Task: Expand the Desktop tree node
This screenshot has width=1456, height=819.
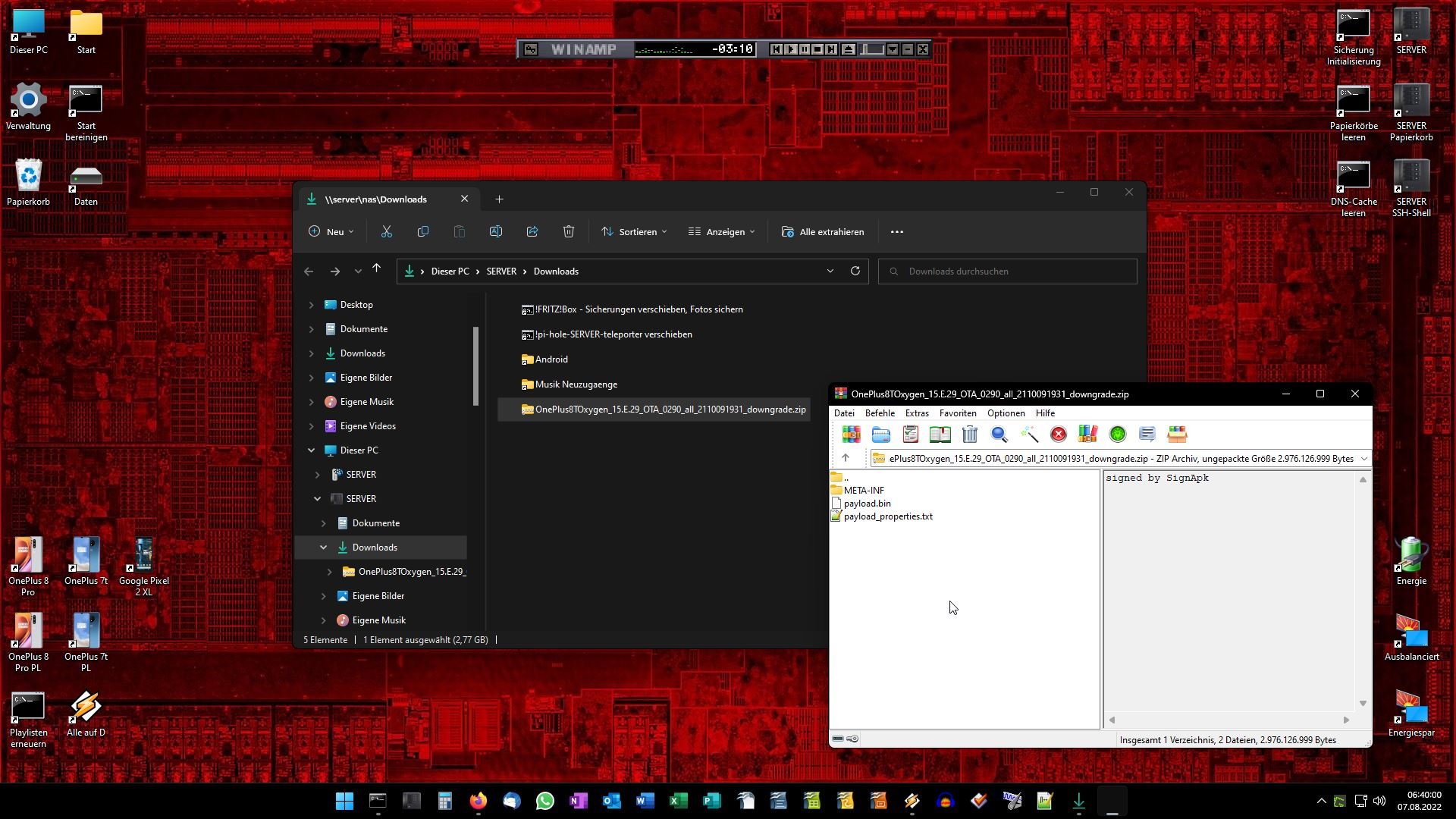Action: [311, 305]
